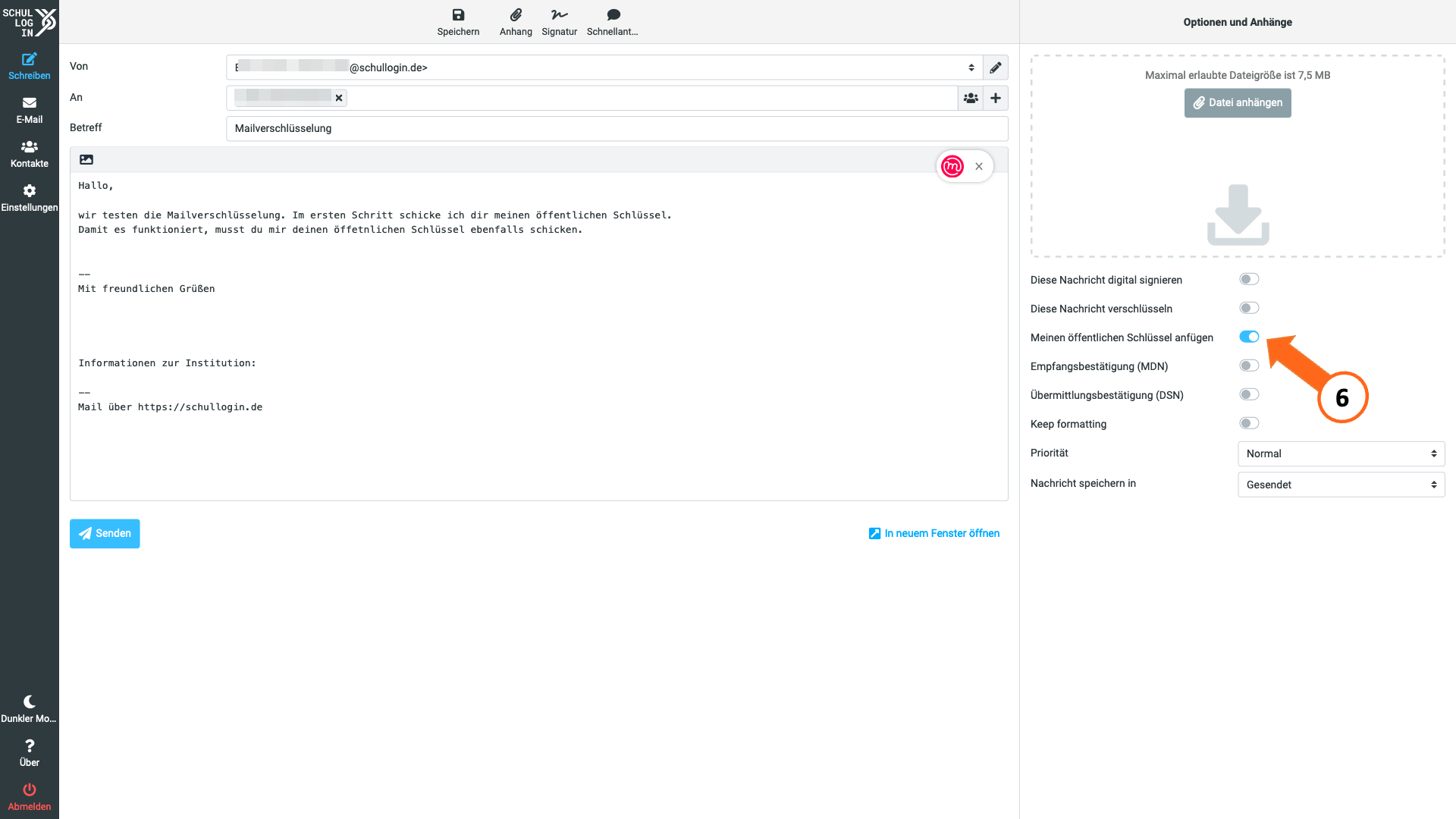Click the Betreff subject field

[617, 128]
